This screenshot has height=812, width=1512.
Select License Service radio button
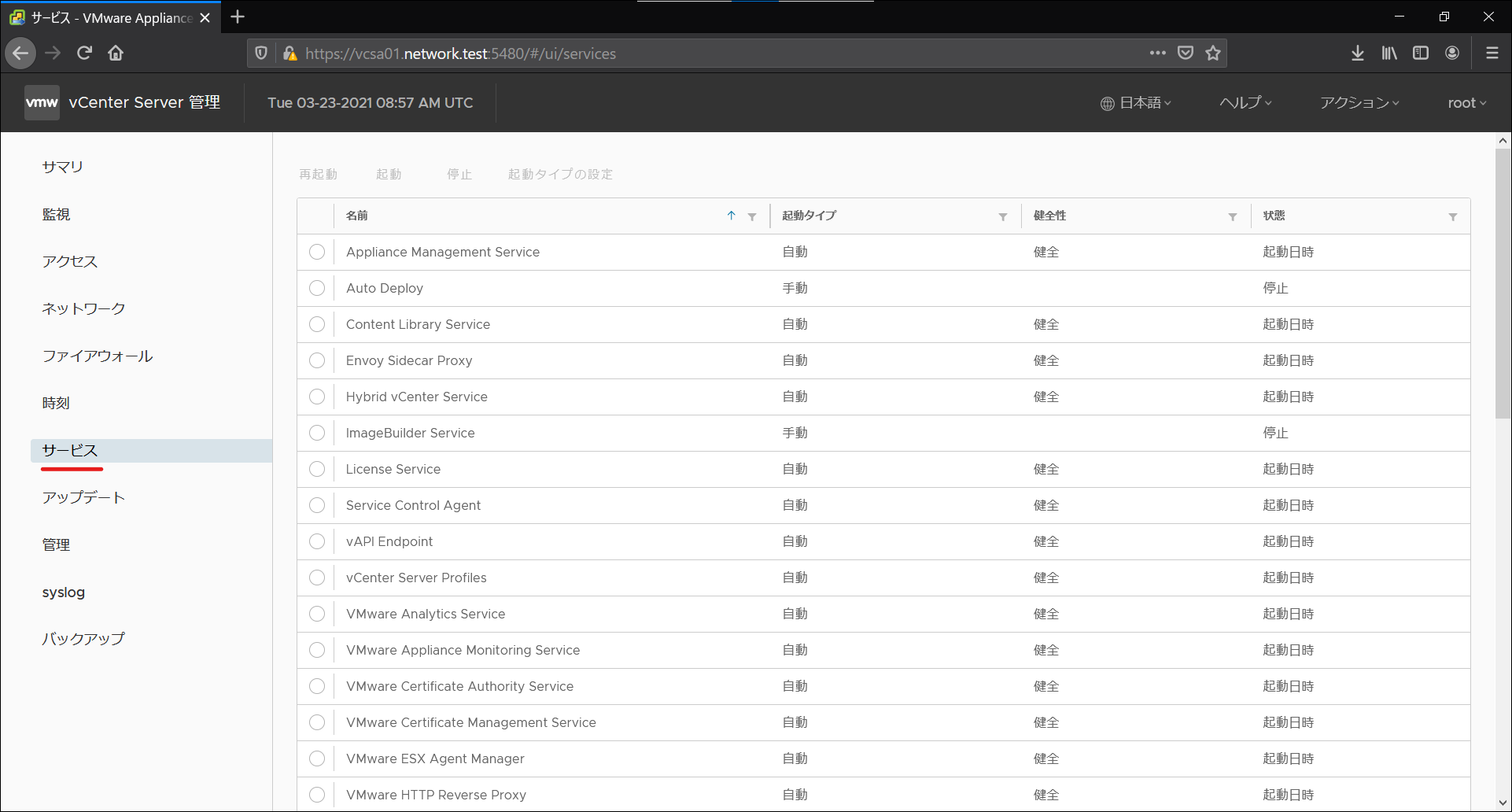pos(317,469)
